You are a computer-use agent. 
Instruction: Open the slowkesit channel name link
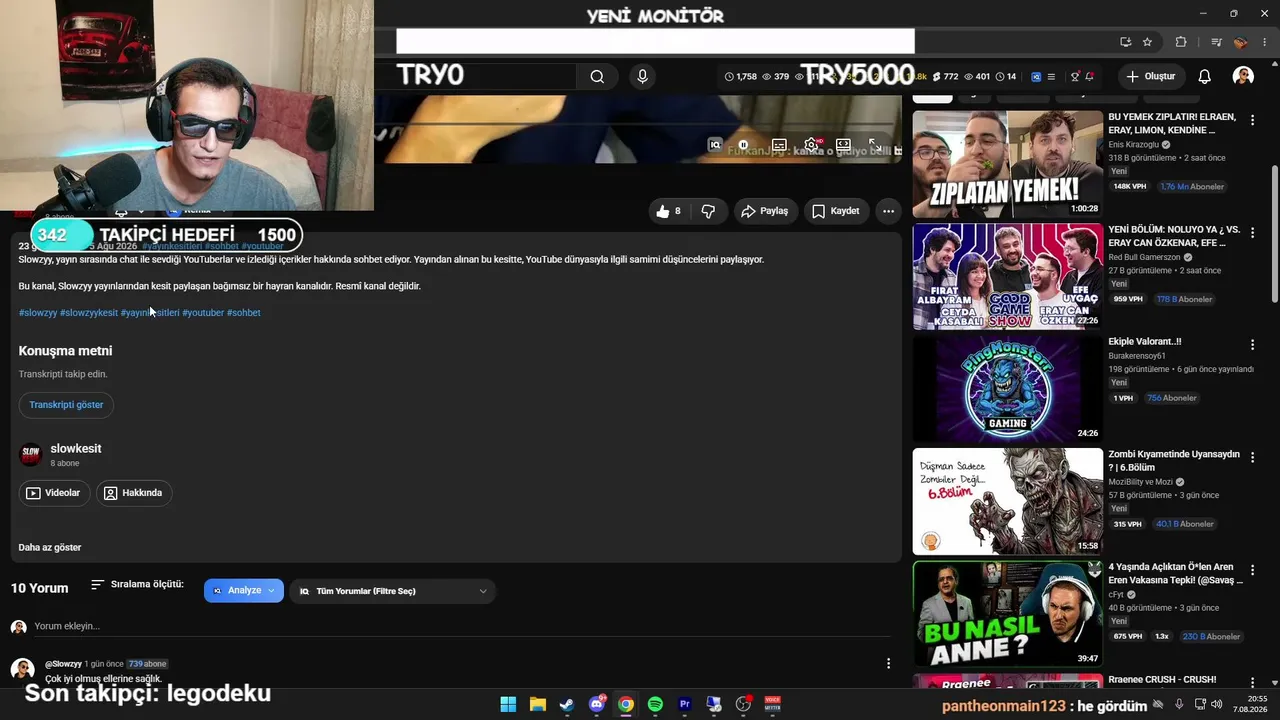pos(76,449)
